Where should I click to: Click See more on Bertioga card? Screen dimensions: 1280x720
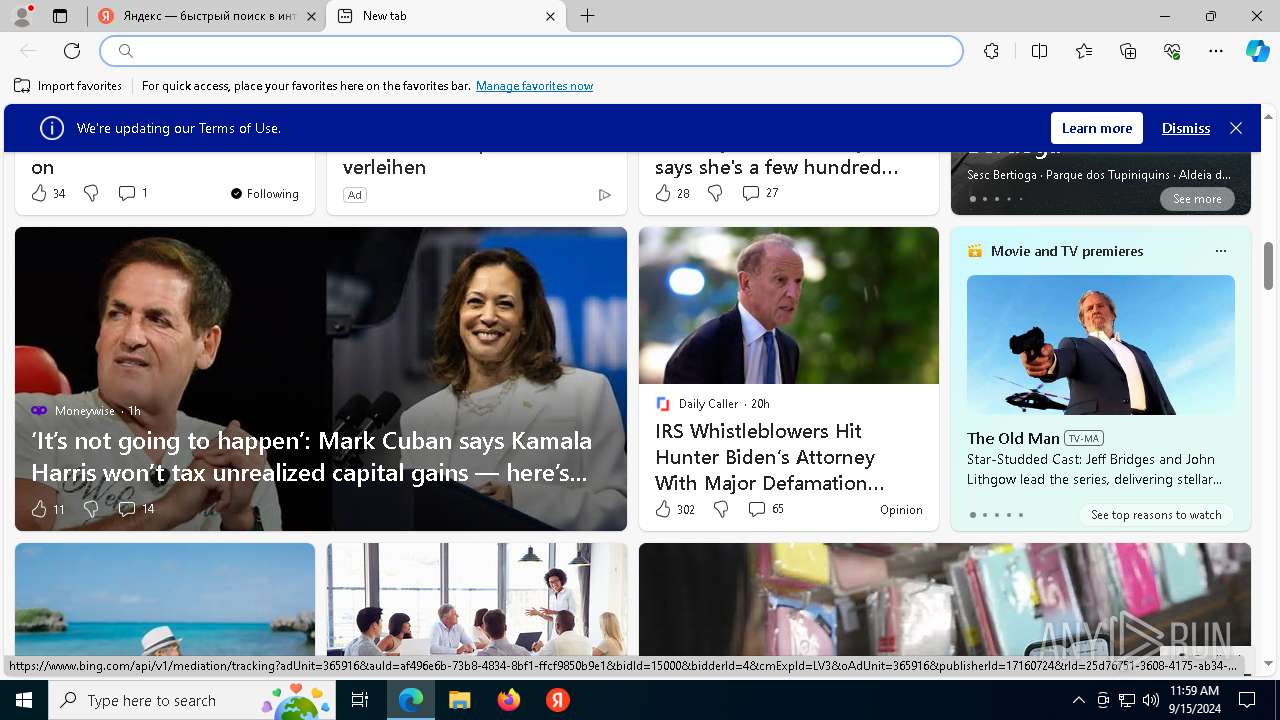[1197, 199]
